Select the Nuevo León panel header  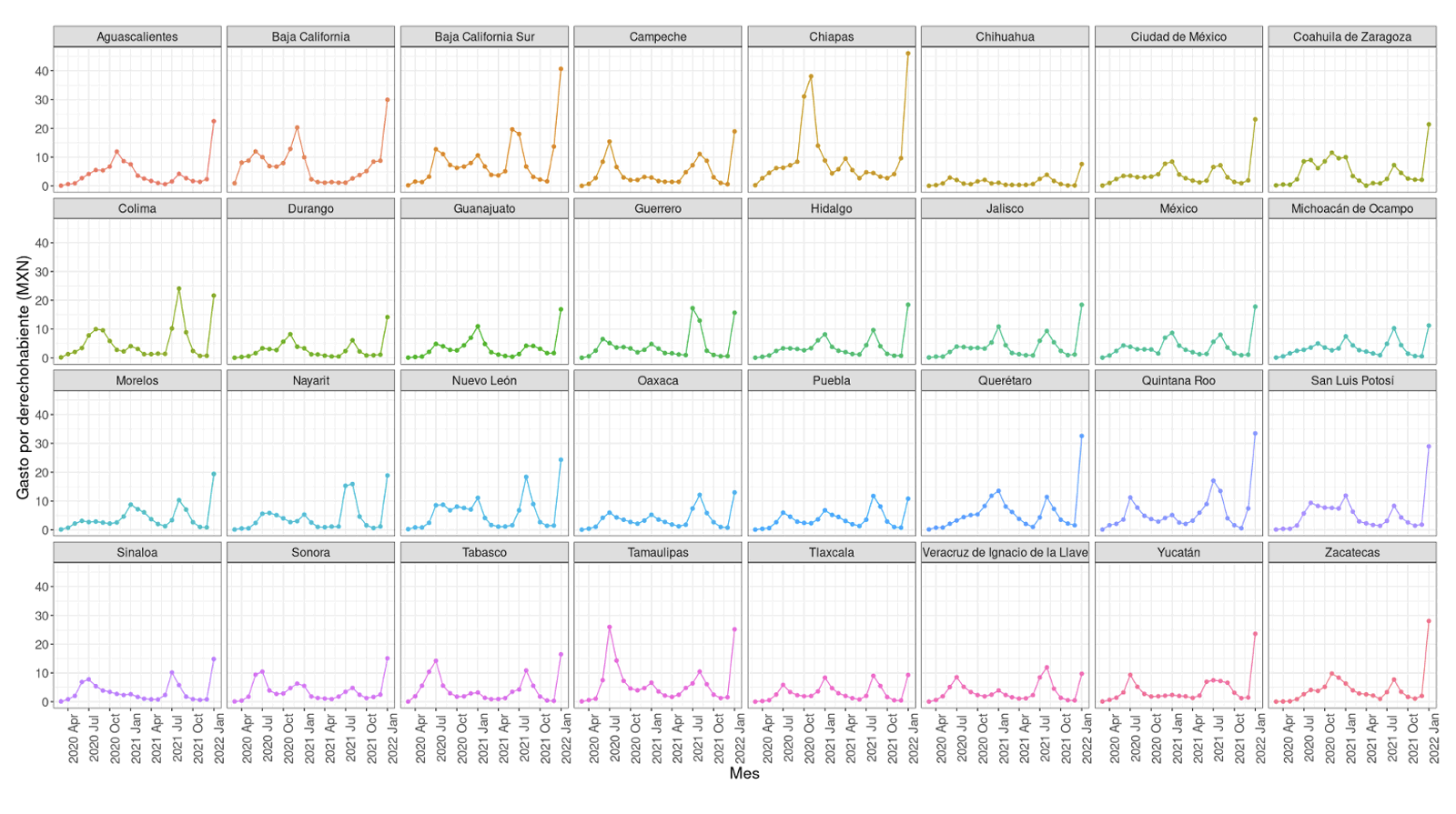pos(484,380)
